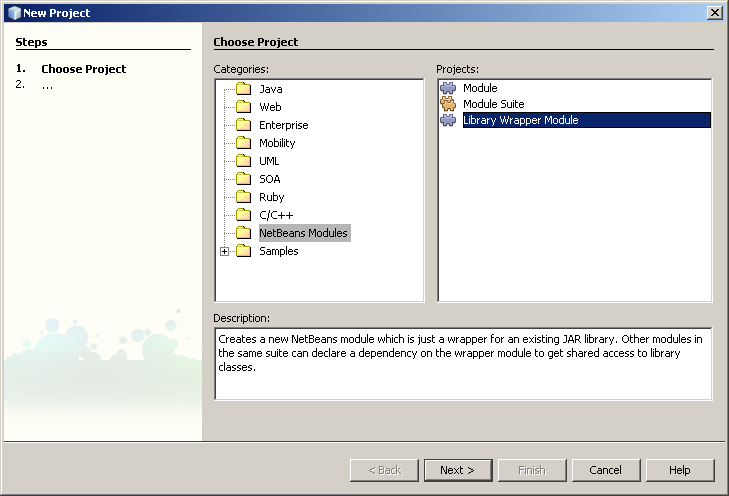Choose the Module project type
Screen dimensions: 729x496
pos(480,88)
